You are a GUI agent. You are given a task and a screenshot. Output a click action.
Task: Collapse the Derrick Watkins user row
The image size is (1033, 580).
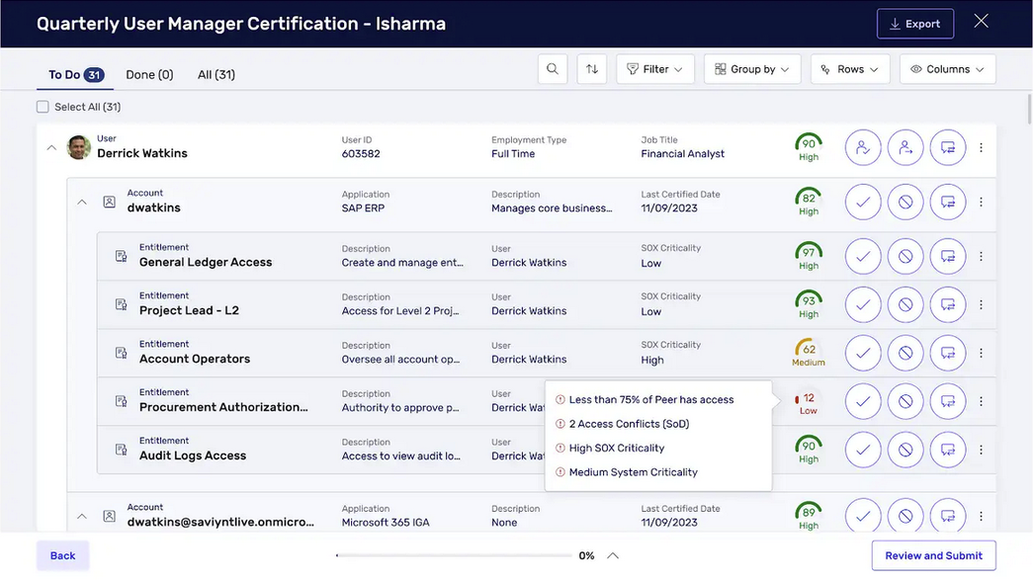tap(51, 148)
